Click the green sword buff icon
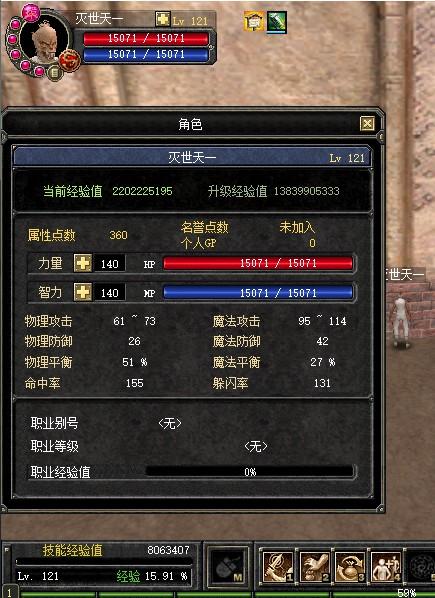The width and height of the screenshot is (435, 598). tap(276, 22)
